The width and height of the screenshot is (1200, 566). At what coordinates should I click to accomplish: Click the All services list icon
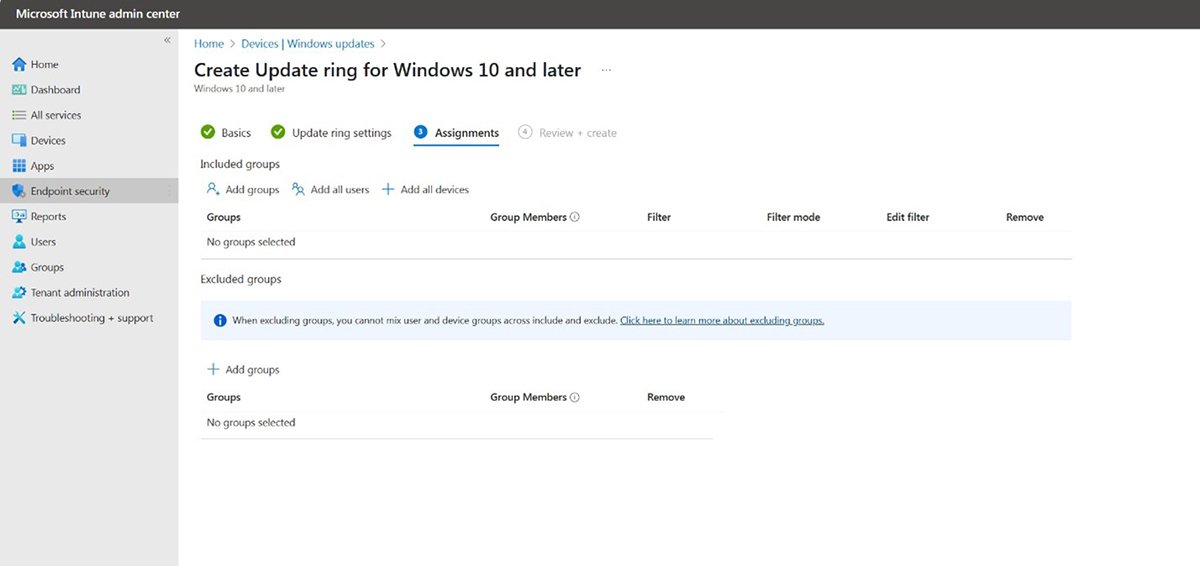click(x=18, y=115)
